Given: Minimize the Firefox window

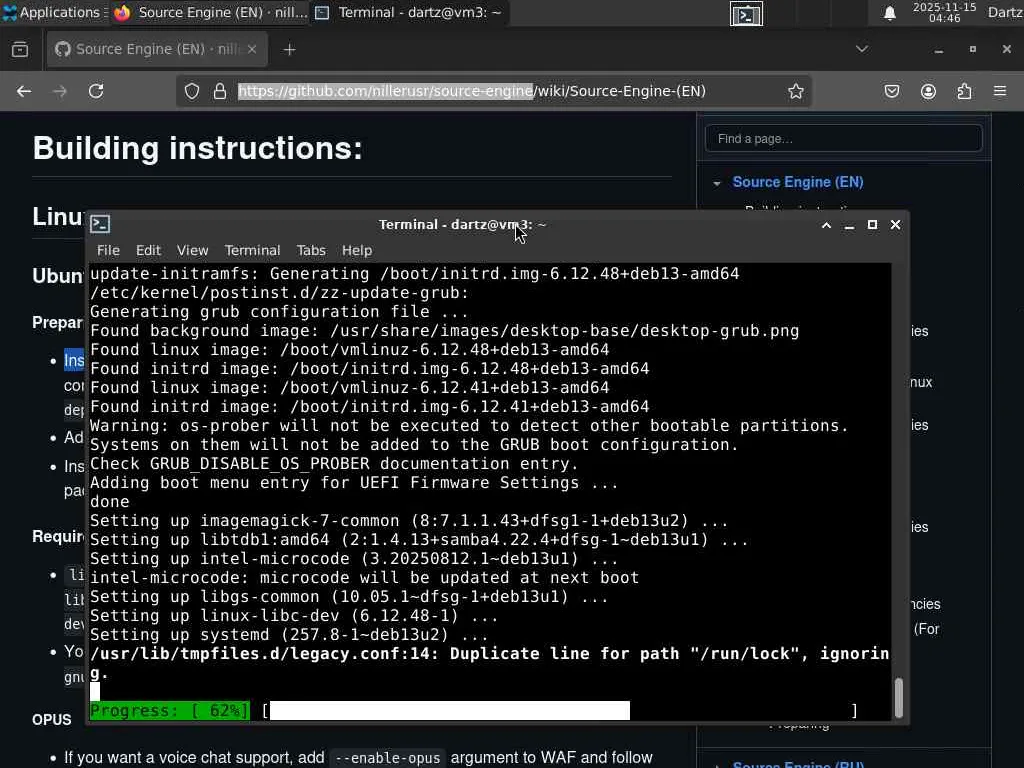Looking at the screenshot, I should click(x=938, y=50).
